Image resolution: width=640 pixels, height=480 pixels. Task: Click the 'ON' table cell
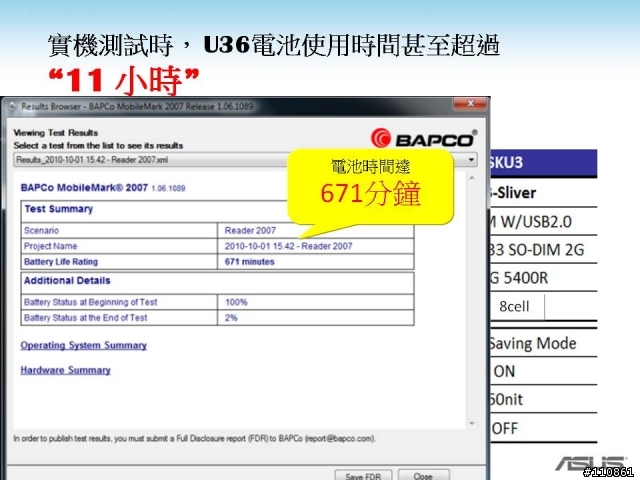coord(544,371)
